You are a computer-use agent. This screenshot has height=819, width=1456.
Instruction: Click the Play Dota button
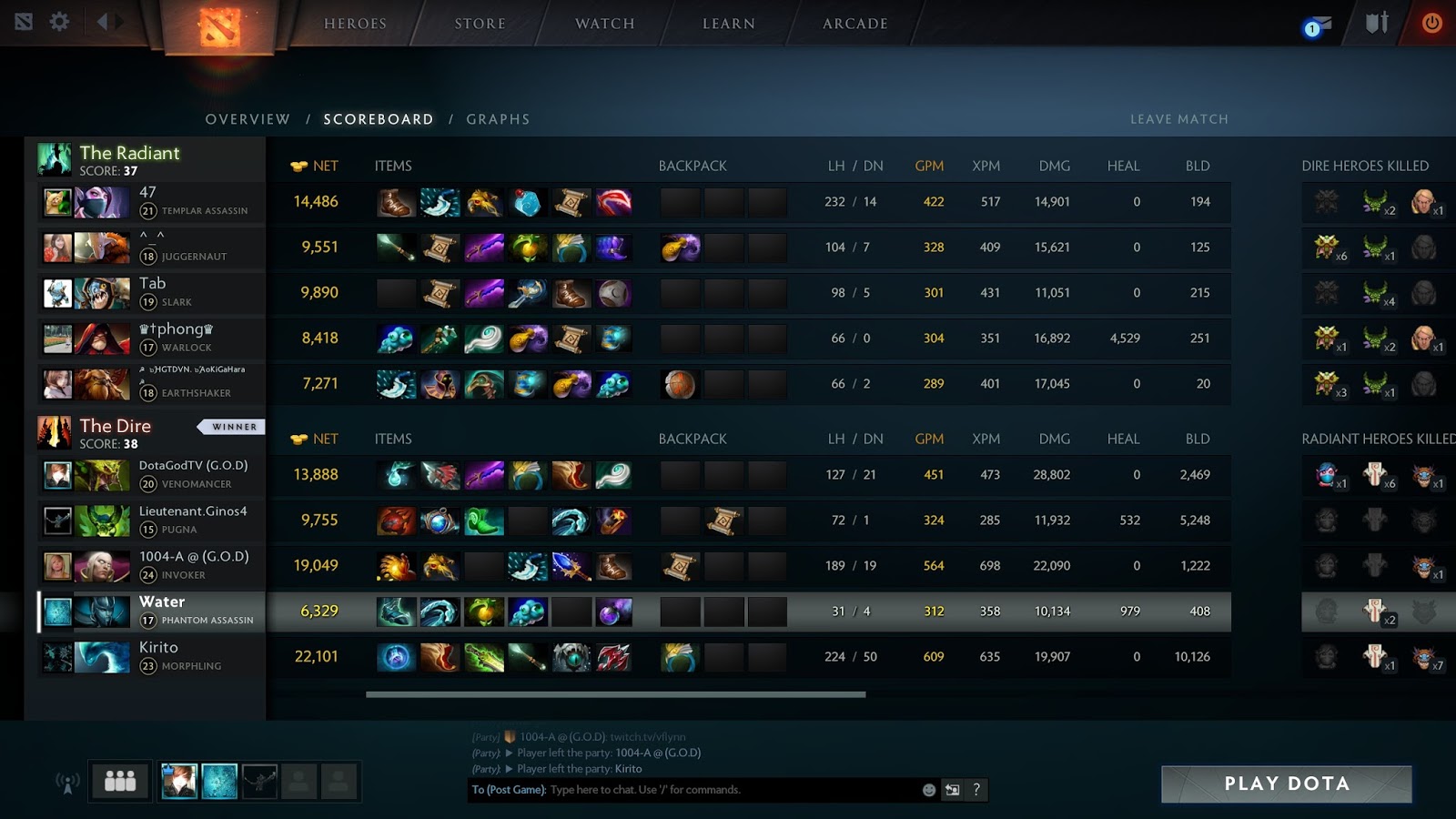(1286, 784)
